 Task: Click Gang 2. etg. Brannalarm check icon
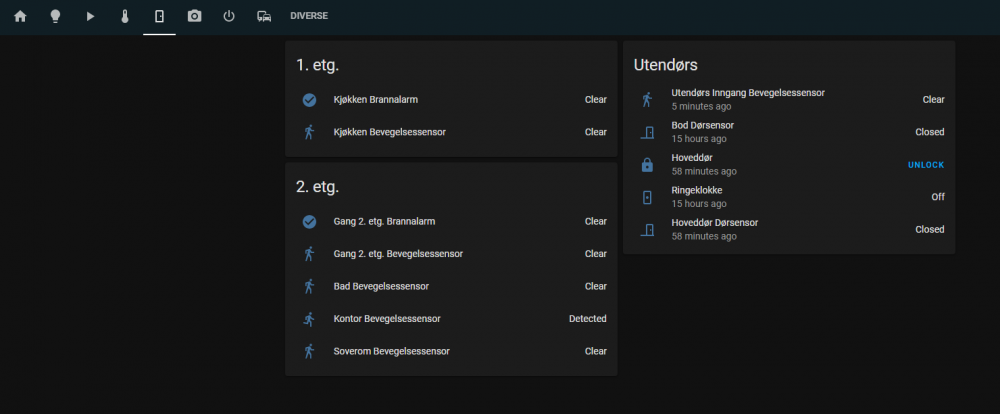(309, 222)
